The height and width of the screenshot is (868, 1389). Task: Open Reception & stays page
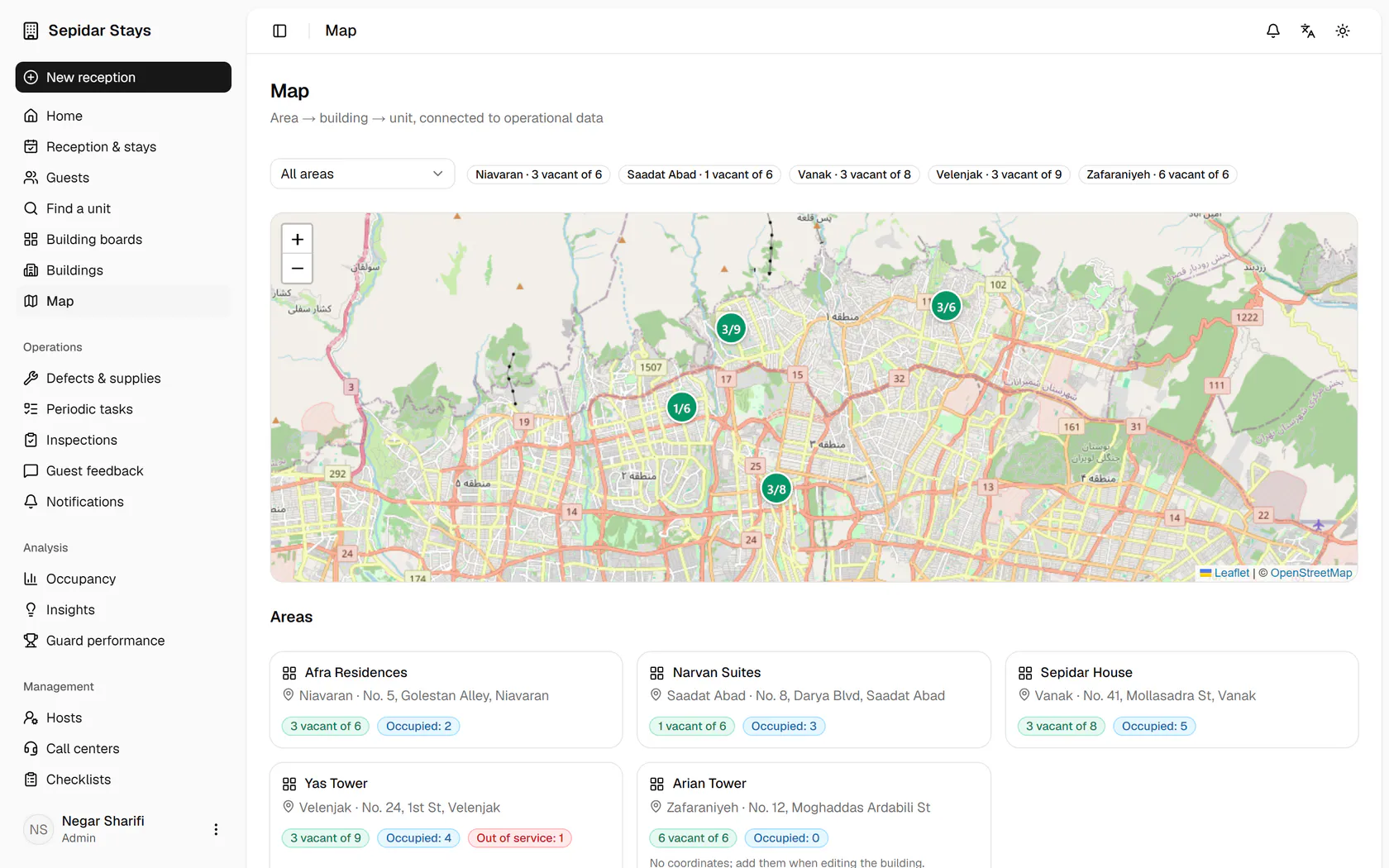click(123, 146)
